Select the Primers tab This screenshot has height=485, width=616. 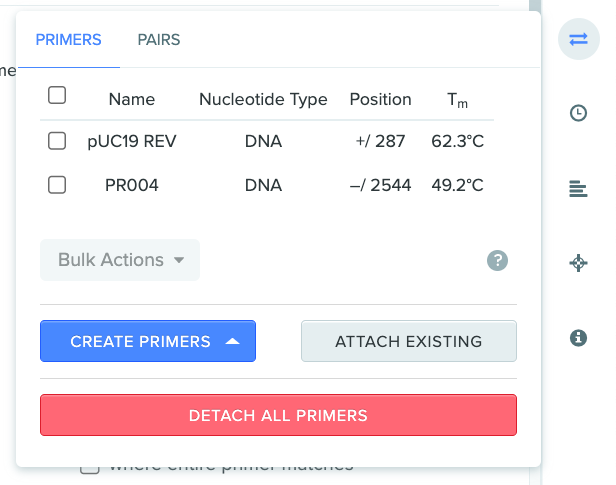click(68, 40)
